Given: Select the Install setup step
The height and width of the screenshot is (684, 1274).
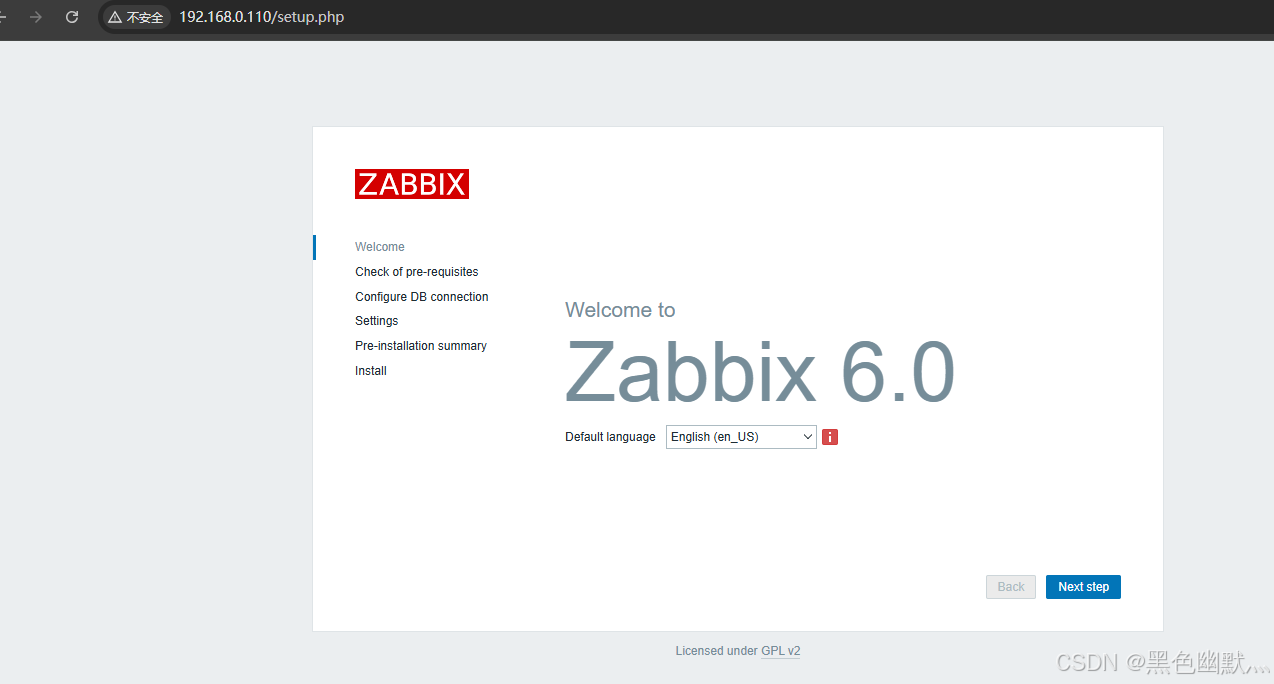Looking at the screenshot, I should click(x=371, y=371).
